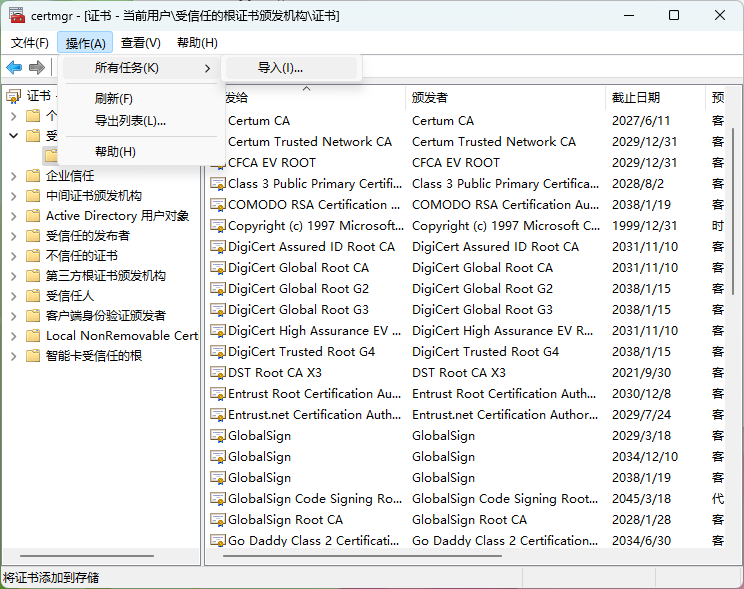
Task: Expand the 客户端身份验证颁发者 node
Action: 13,316
